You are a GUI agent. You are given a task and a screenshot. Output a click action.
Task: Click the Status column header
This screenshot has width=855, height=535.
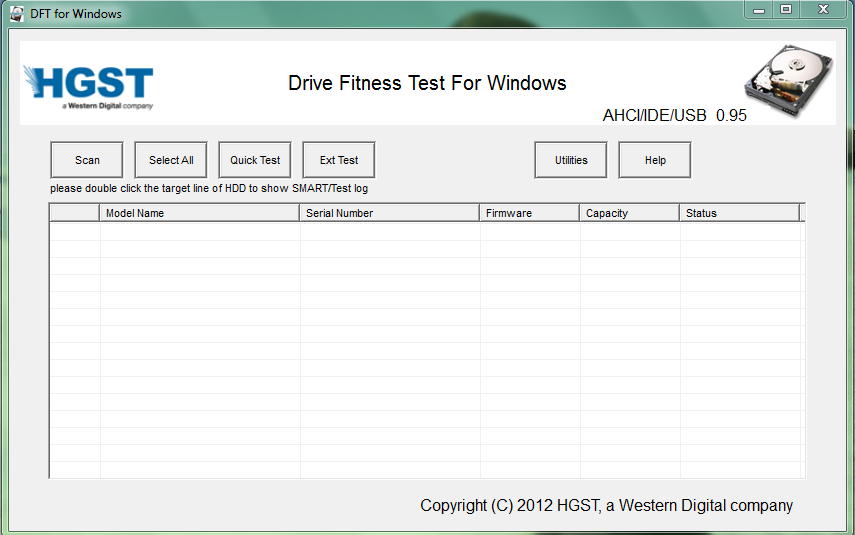739,213
